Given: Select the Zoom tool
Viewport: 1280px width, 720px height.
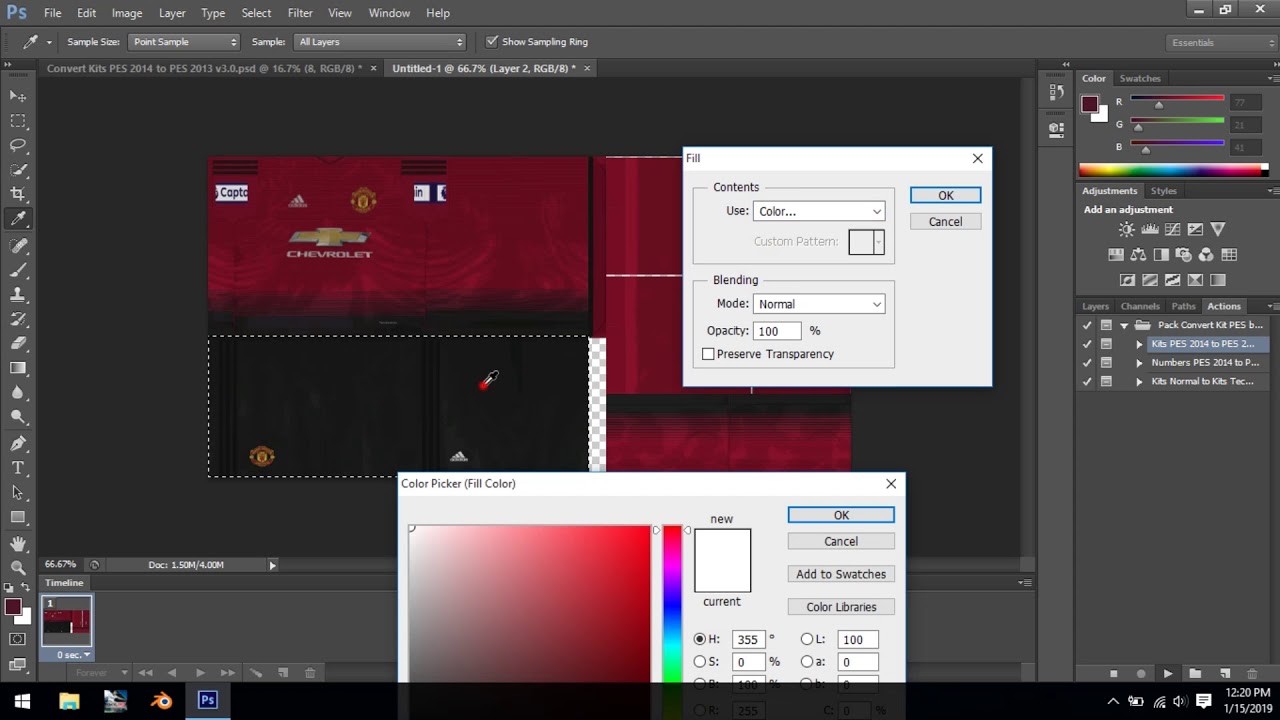Looking at the screenshot, I should click(x=18, y=567).
